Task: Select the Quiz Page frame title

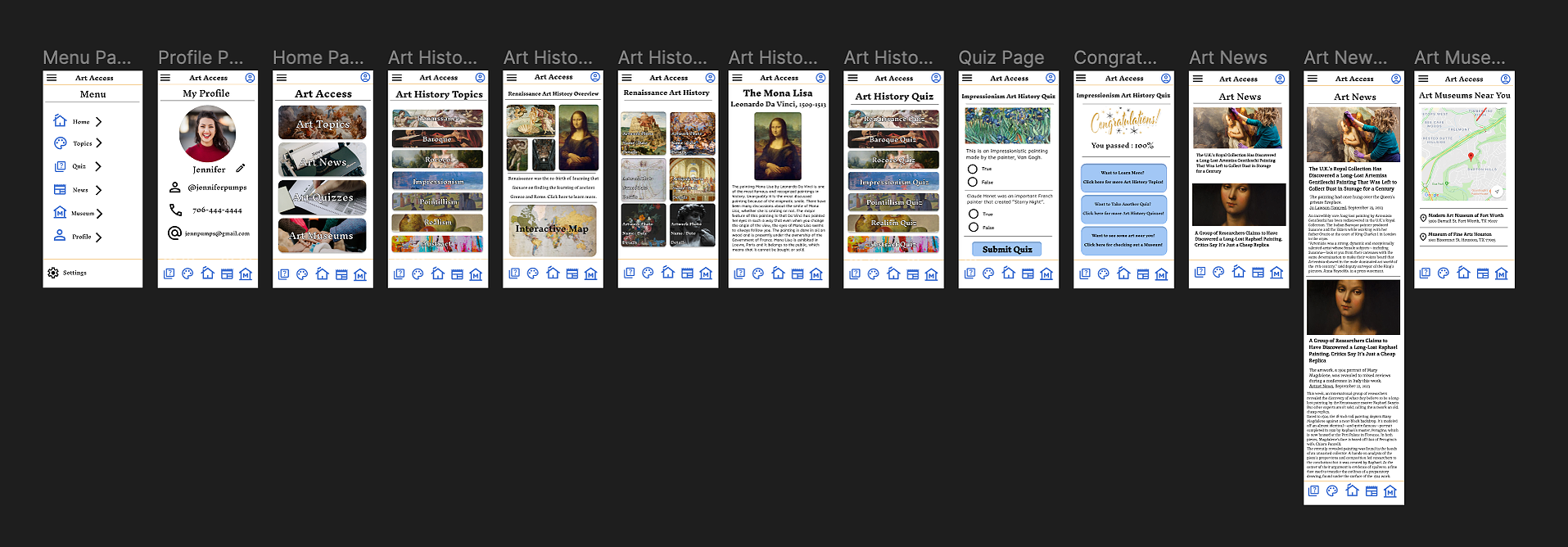Action: [x=1001, y=58]
